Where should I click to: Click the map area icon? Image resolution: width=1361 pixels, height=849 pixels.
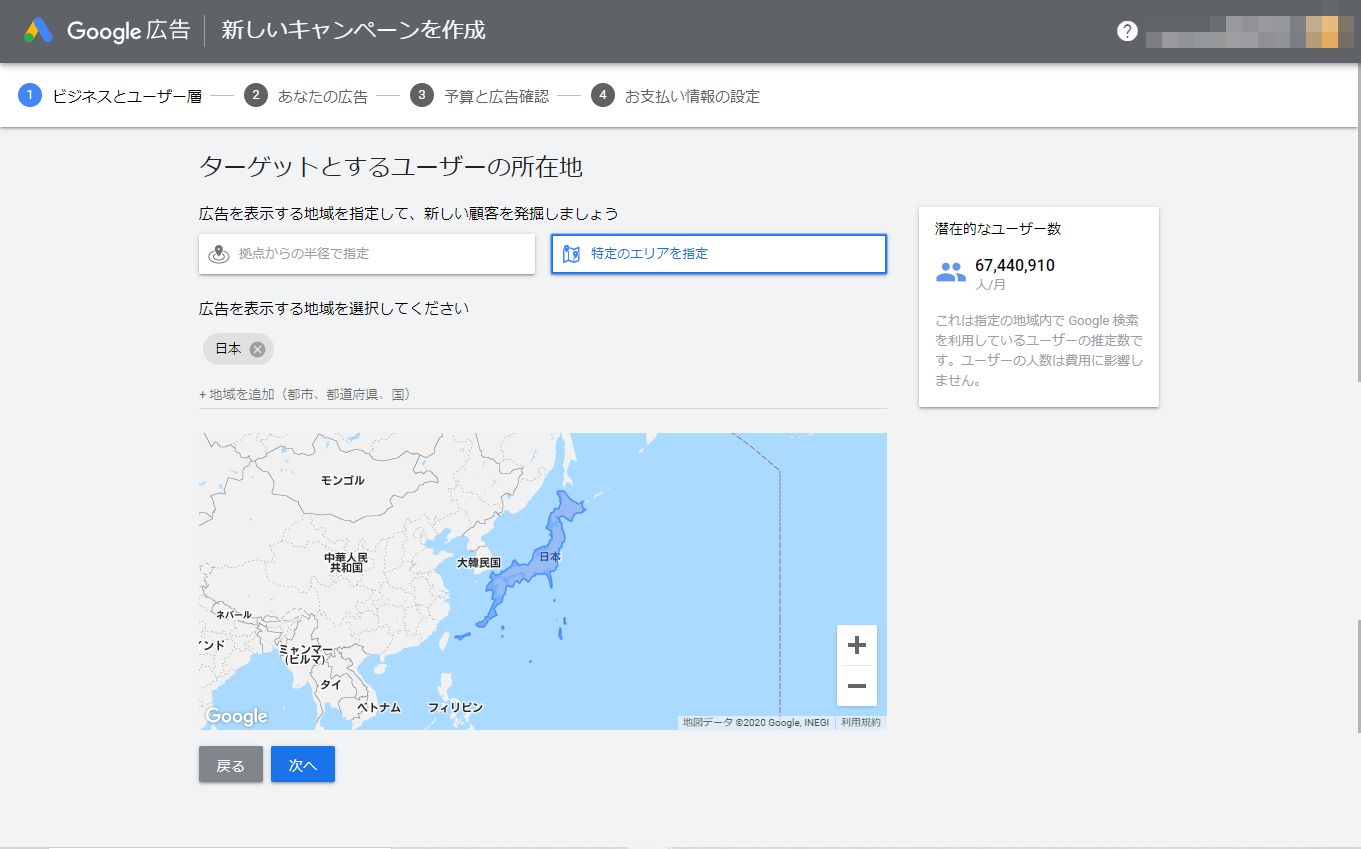coord(572,254)
